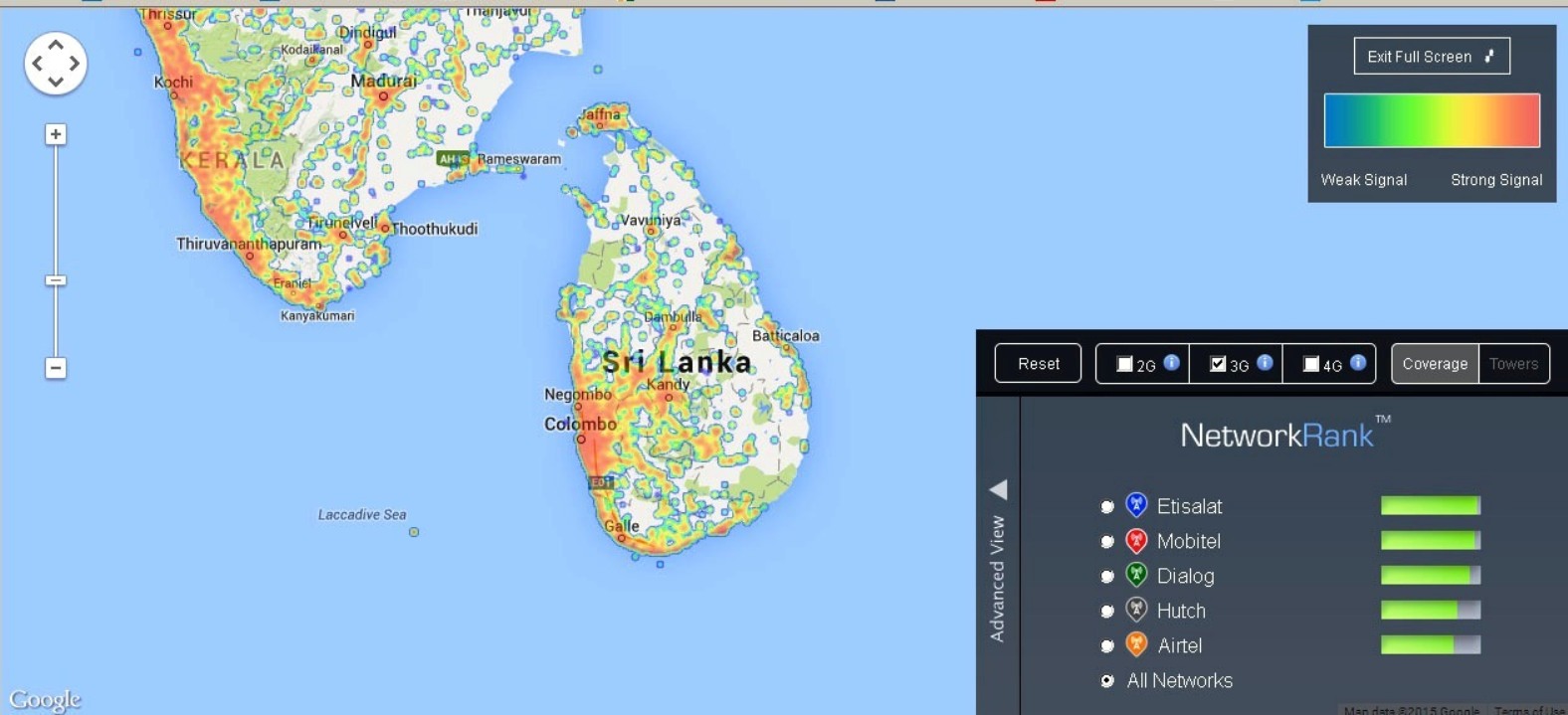Click the Etisalat blue tower icon

pos(1136,505)
